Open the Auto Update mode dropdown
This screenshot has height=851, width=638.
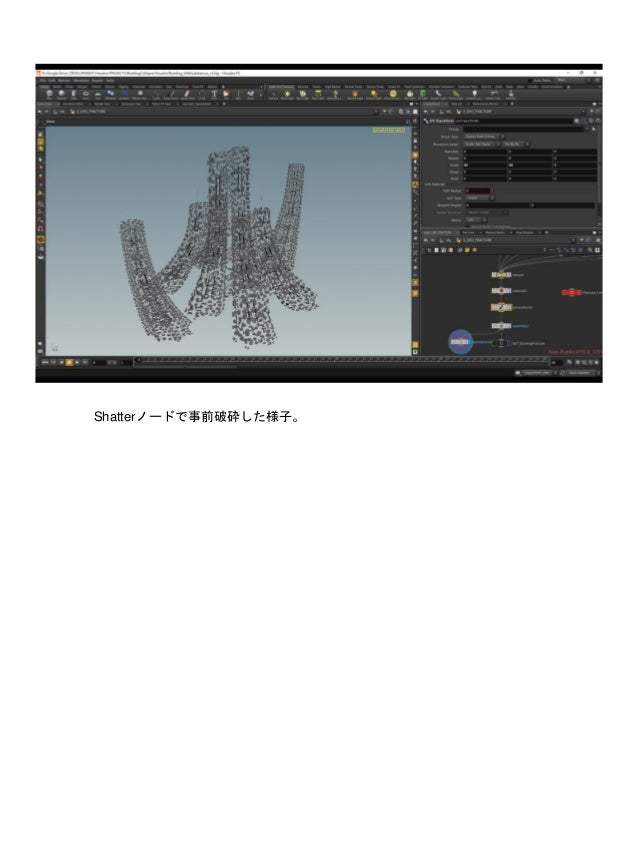coord(583,373)
